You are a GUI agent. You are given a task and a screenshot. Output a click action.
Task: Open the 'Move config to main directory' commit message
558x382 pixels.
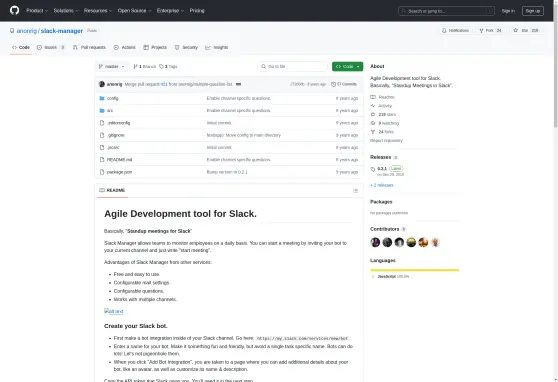point(244,135)
